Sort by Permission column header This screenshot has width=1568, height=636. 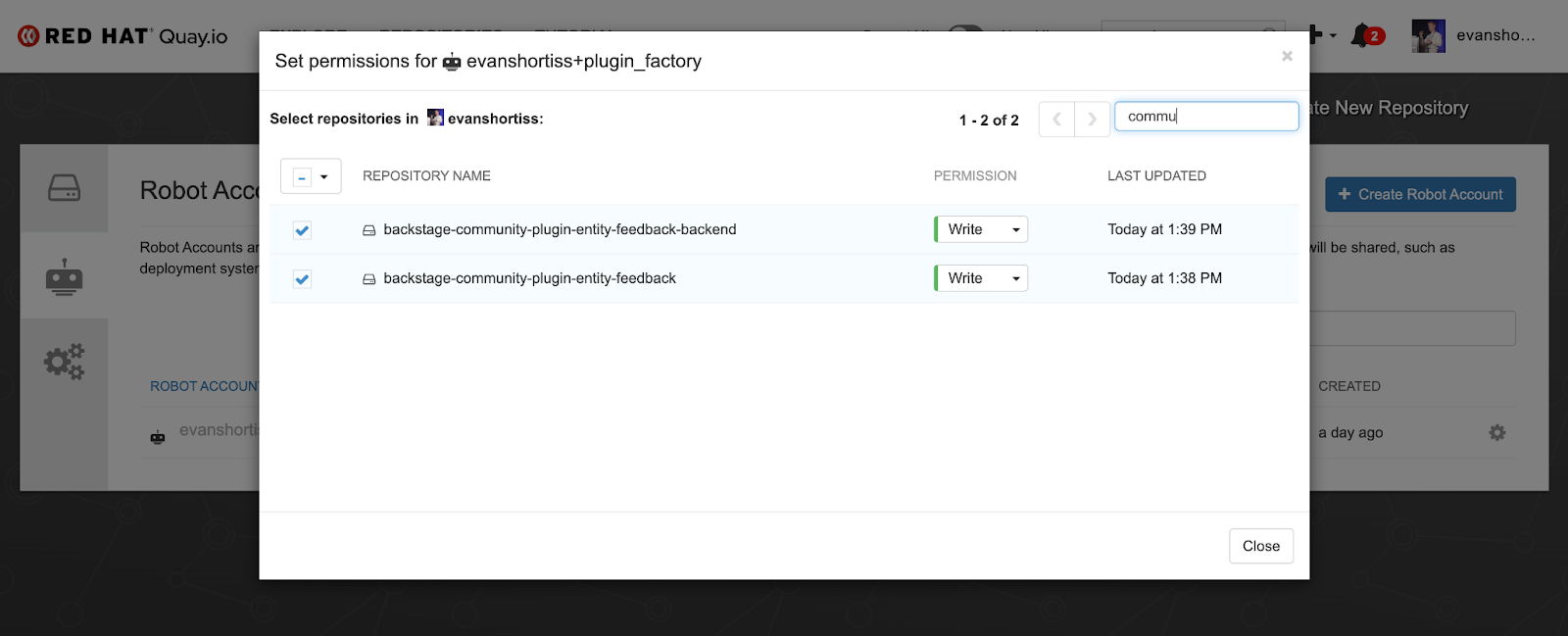point(975,176)
